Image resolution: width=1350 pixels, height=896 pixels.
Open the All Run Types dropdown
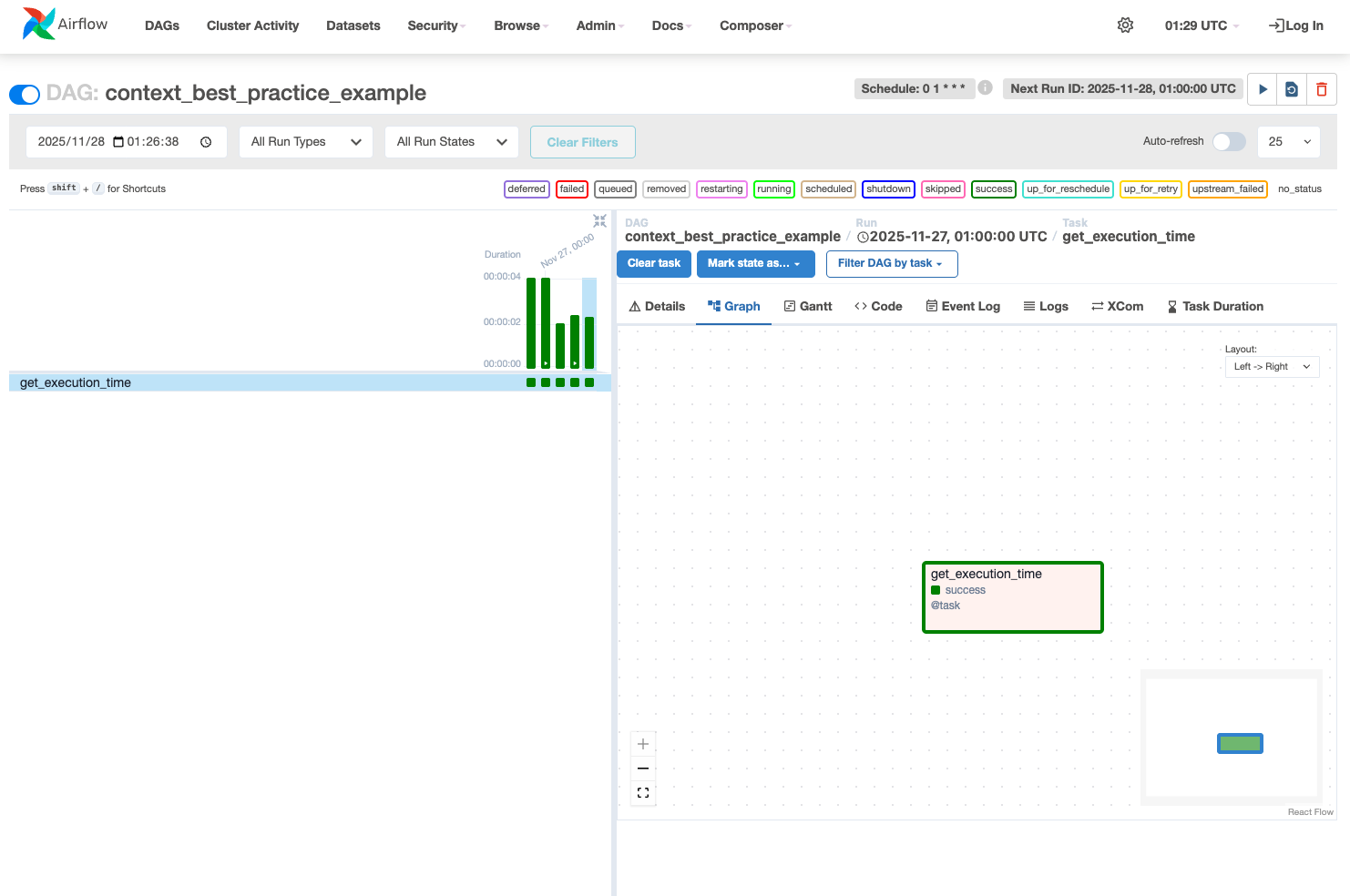306,142
